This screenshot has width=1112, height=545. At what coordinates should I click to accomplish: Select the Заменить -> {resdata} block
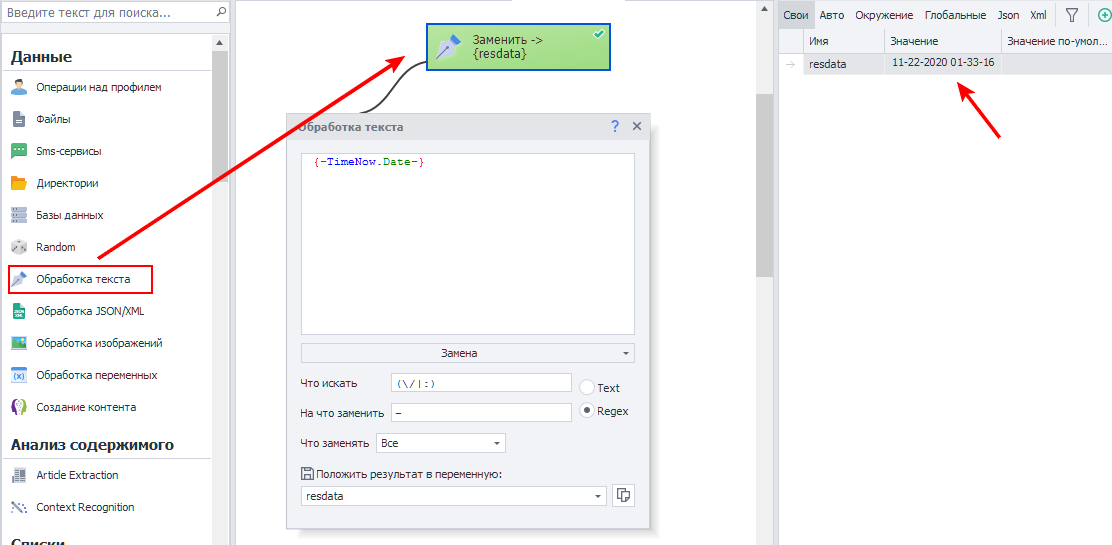pyautogui.click(x=518, y=47)
